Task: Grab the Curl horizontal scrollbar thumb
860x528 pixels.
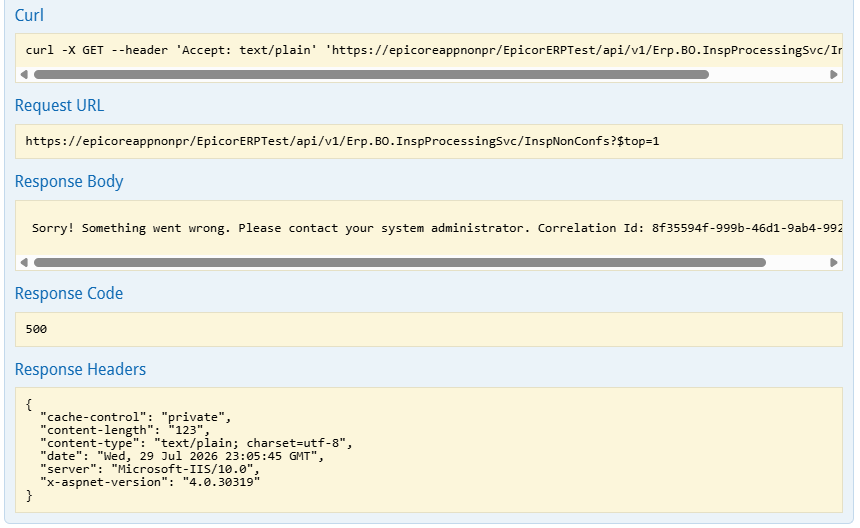Action: pos(371,75)
